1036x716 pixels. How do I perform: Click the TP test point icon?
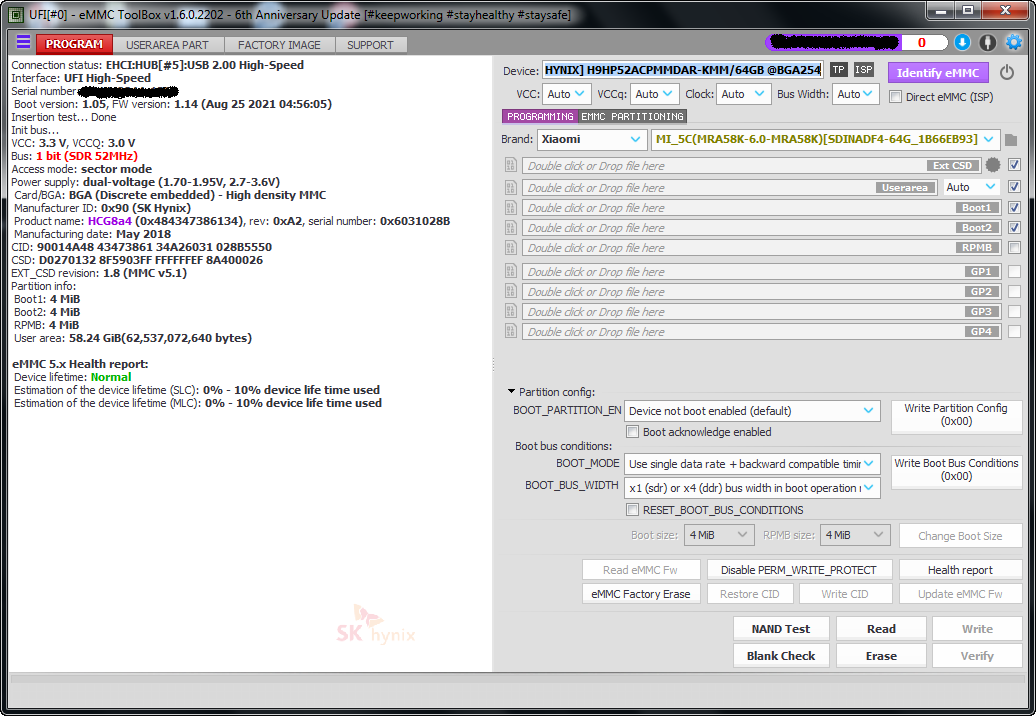[x=838, y=69]
